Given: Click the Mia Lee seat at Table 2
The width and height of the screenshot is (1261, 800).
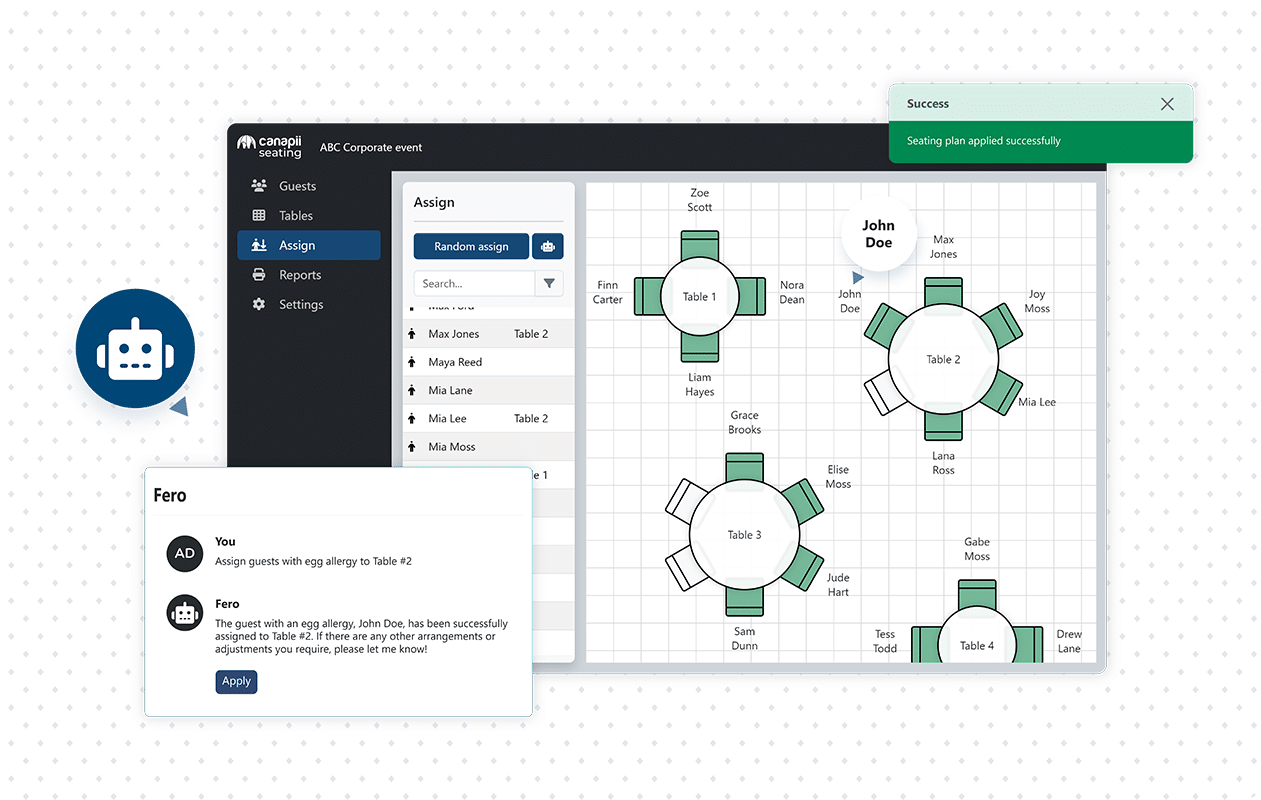Looking at the screenshot, I should [1001, 392].
